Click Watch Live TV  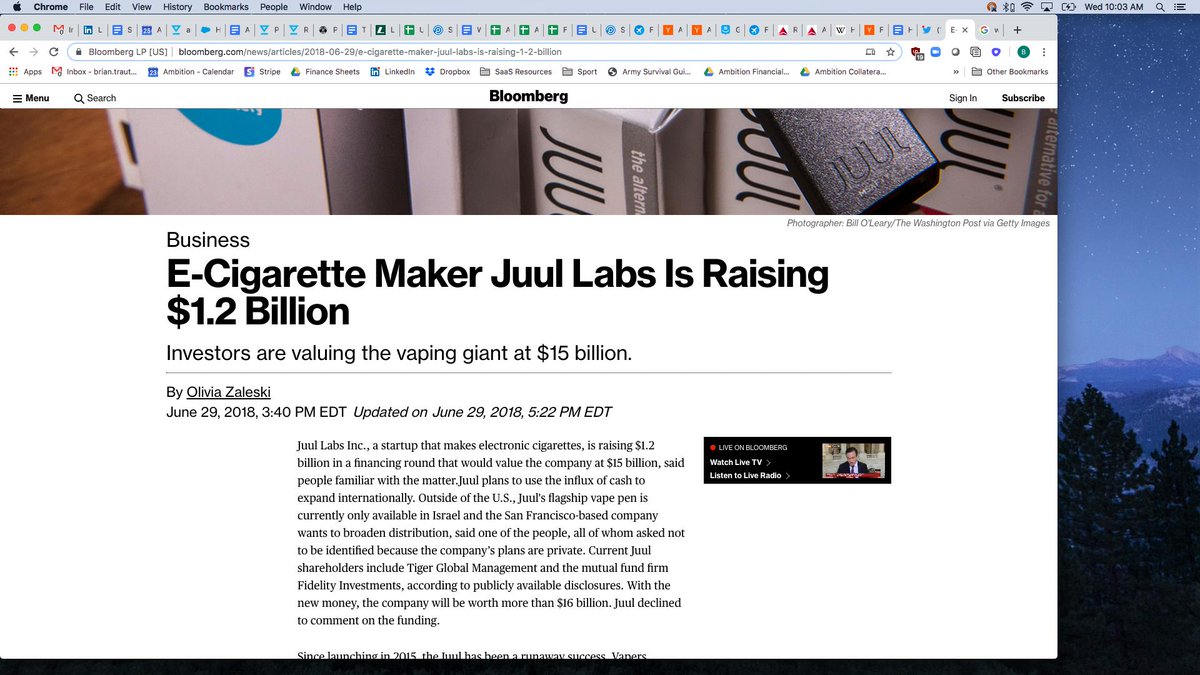tap(740, 463)
